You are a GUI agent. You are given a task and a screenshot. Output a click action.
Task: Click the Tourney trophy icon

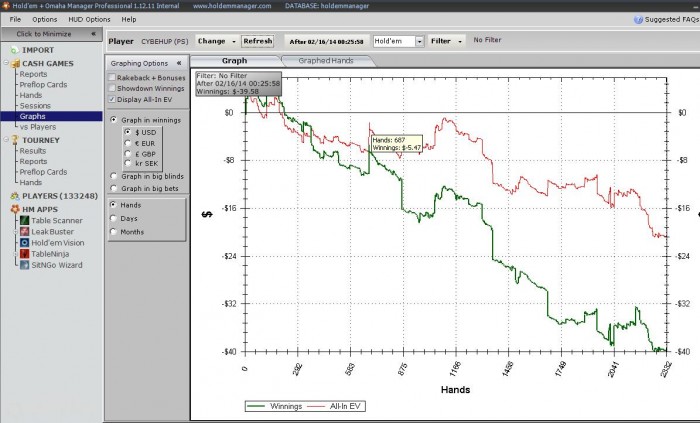pos(15,140)
